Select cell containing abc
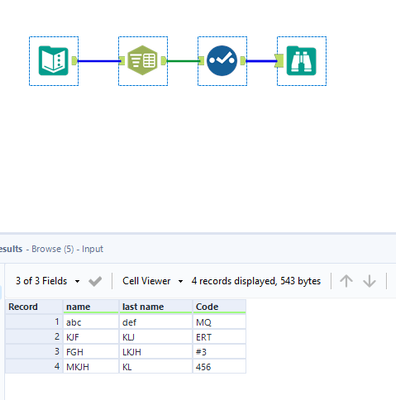The width and height of the screenshot is (396, 400). tap(91, 322)
